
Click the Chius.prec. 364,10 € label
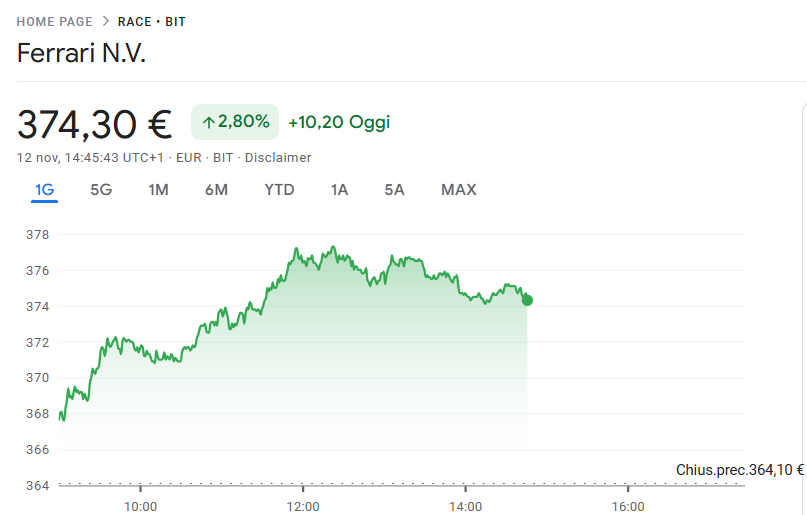click(x=740, y=470)
